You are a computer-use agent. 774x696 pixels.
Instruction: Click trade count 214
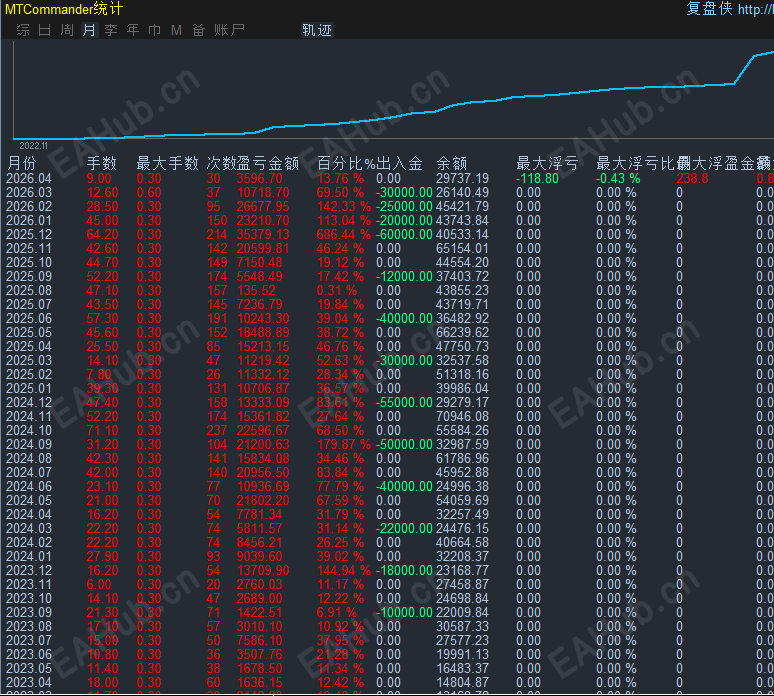217,234
